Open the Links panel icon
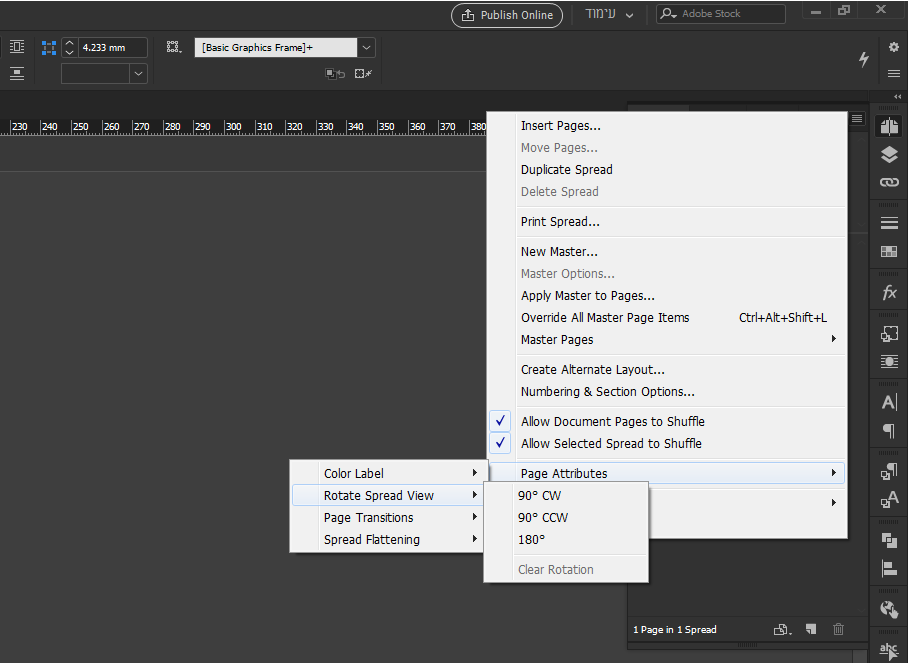Image resolution: width=909 pixels, height=663 pixels. 889,183
